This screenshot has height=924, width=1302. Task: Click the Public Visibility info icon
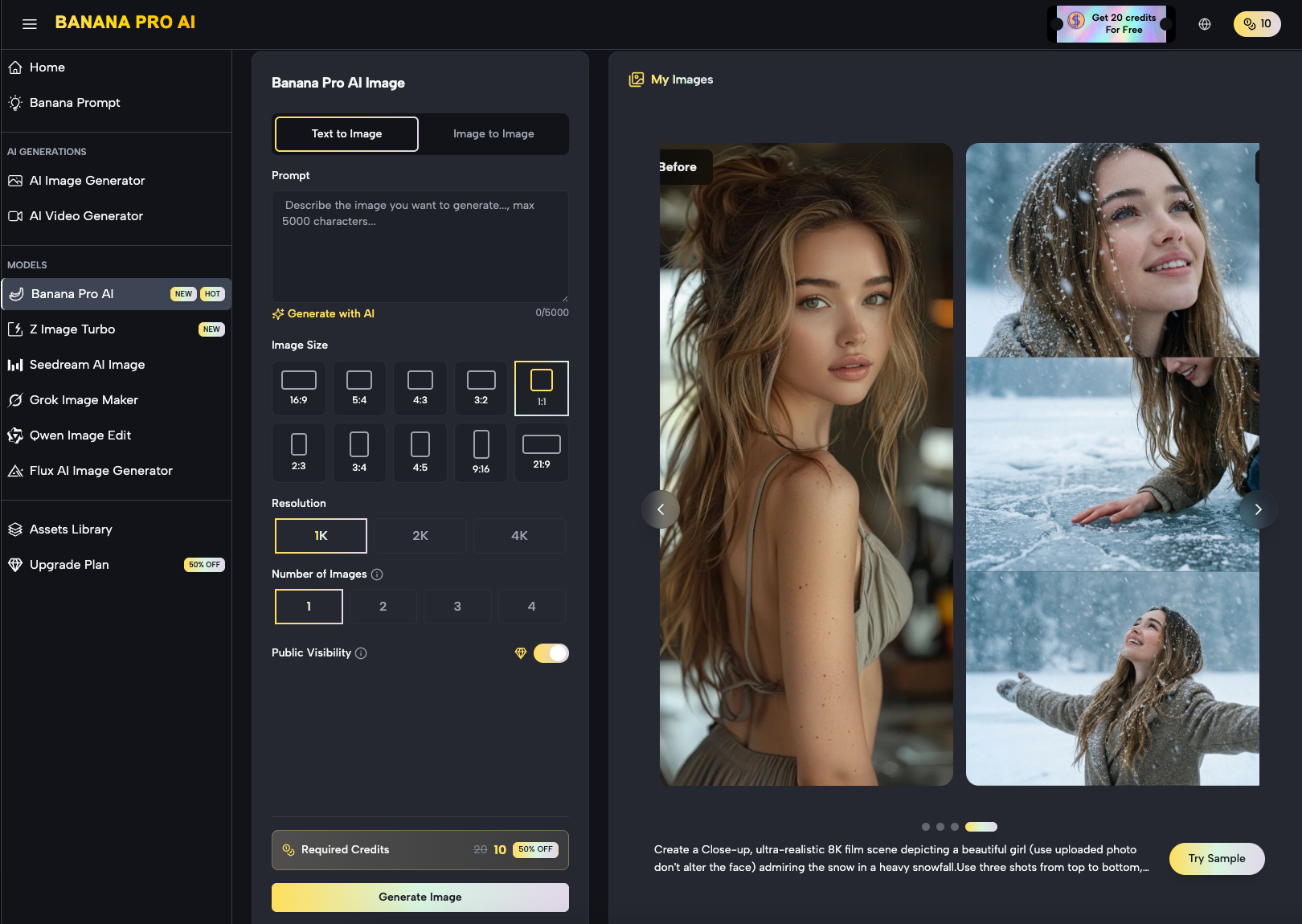tap(361, 653)
